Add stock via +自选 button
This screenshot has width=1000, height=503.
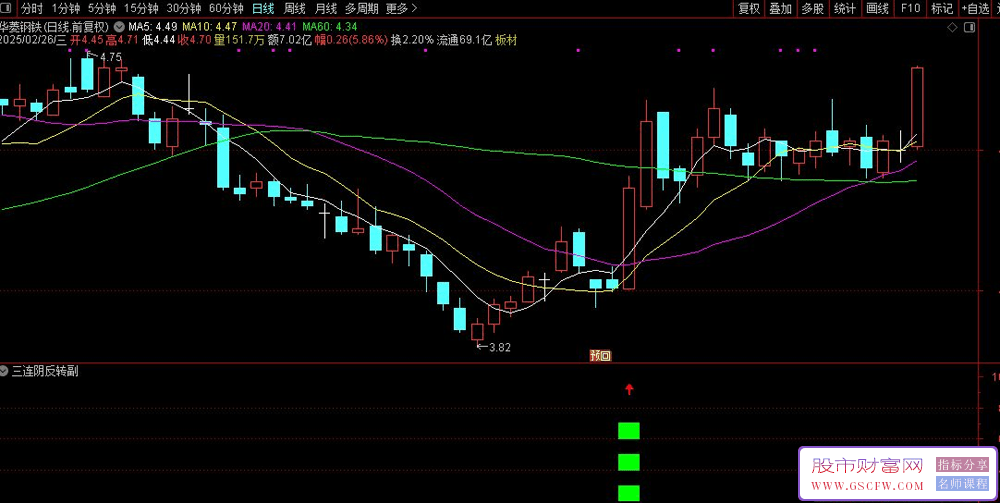pos(974,8)
